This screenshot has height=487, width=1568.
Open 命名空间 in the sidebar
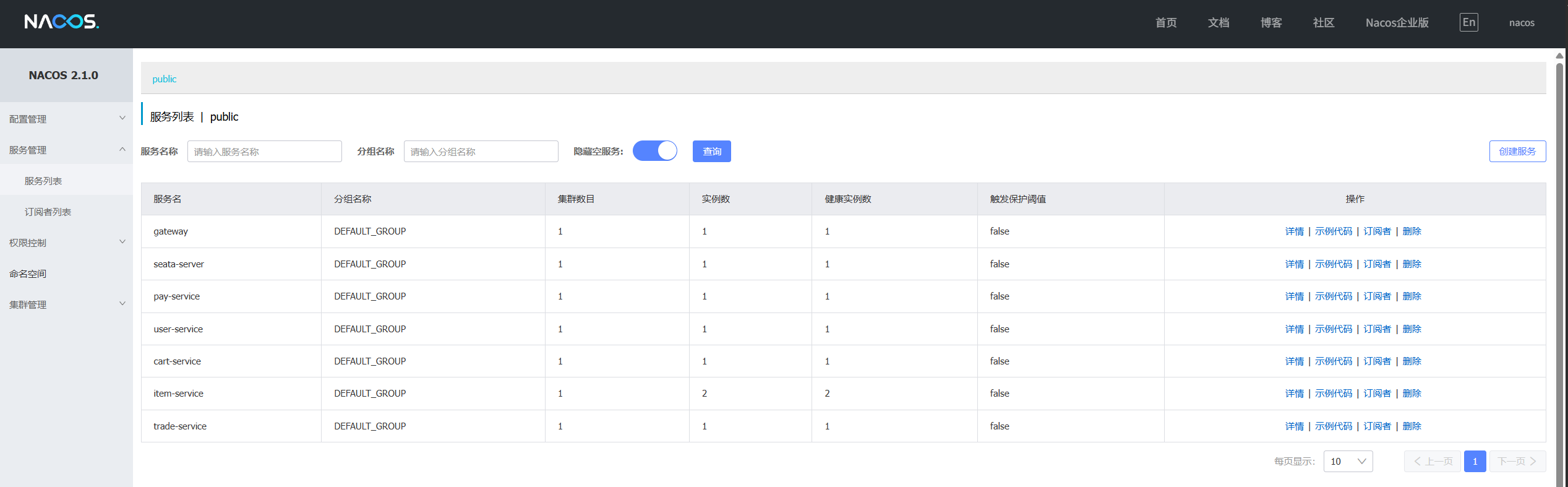point(28,274)
